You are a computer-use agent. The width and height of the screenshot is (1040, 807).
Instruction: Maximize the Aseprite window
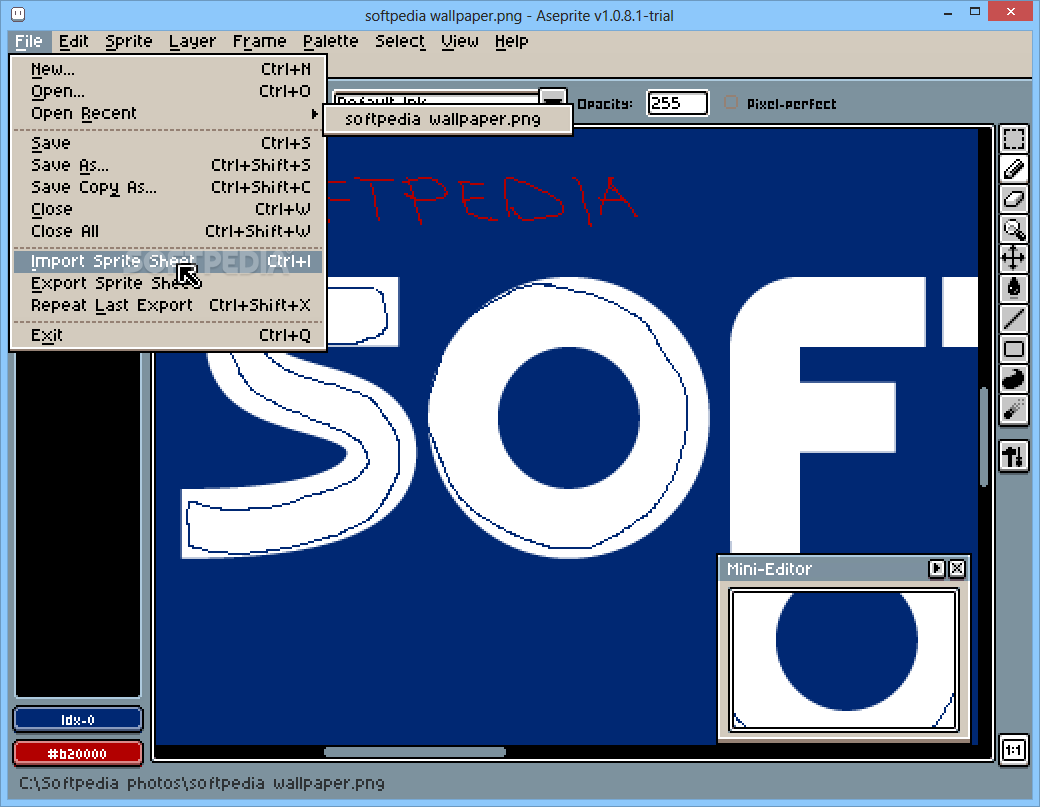pos(975,11)
